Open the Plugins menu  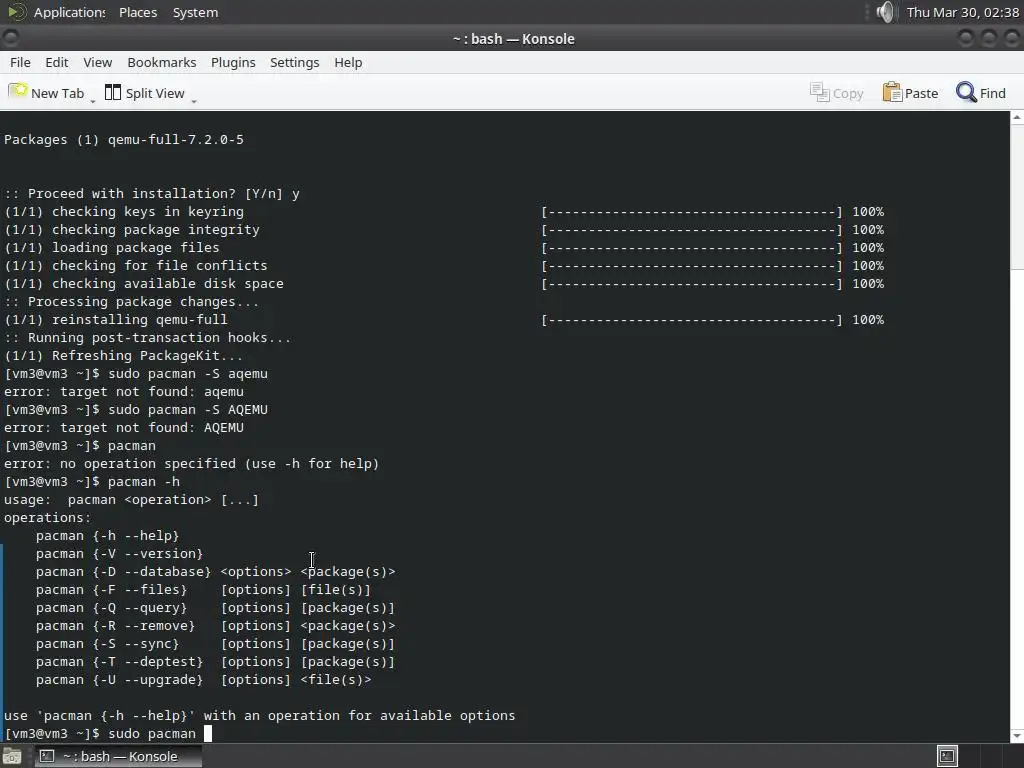[233, 62]
